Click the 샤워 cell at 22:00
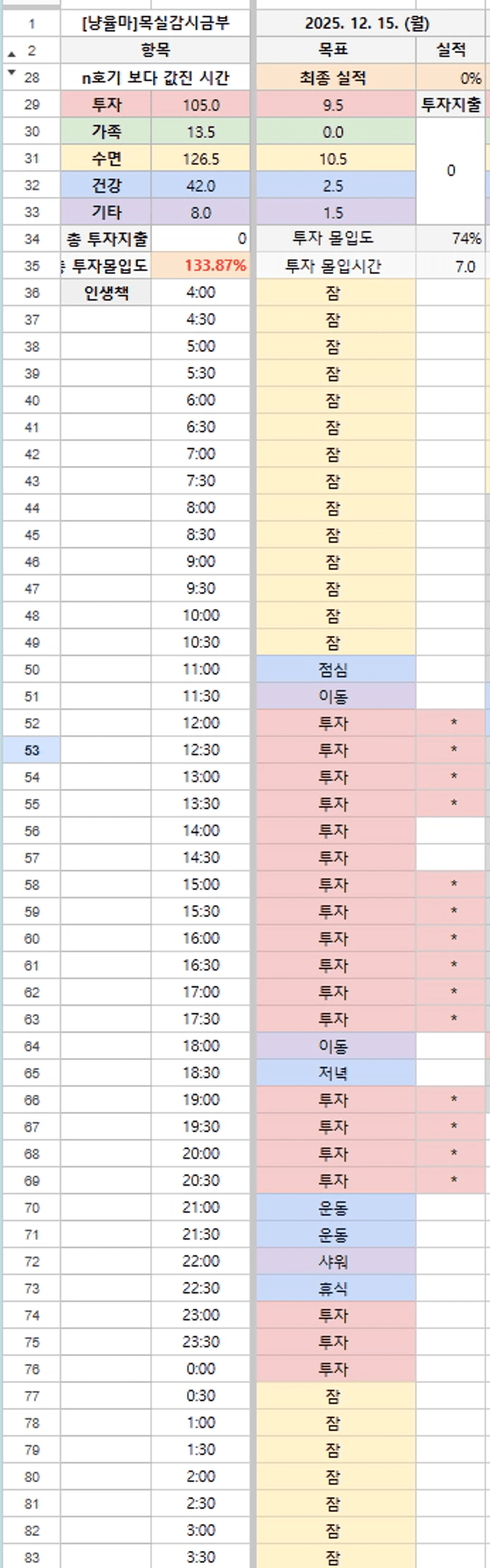 [333, 1261]
